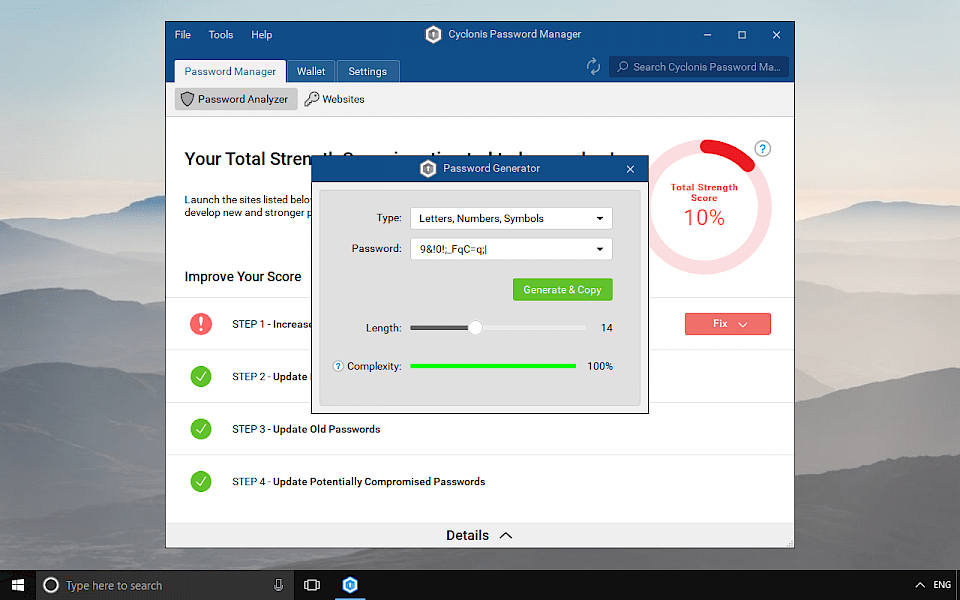Image resolution: width=960 pixels, height=600 pixels.
Task: Click the red warning icon for Step 1
Action: (201, 324)
